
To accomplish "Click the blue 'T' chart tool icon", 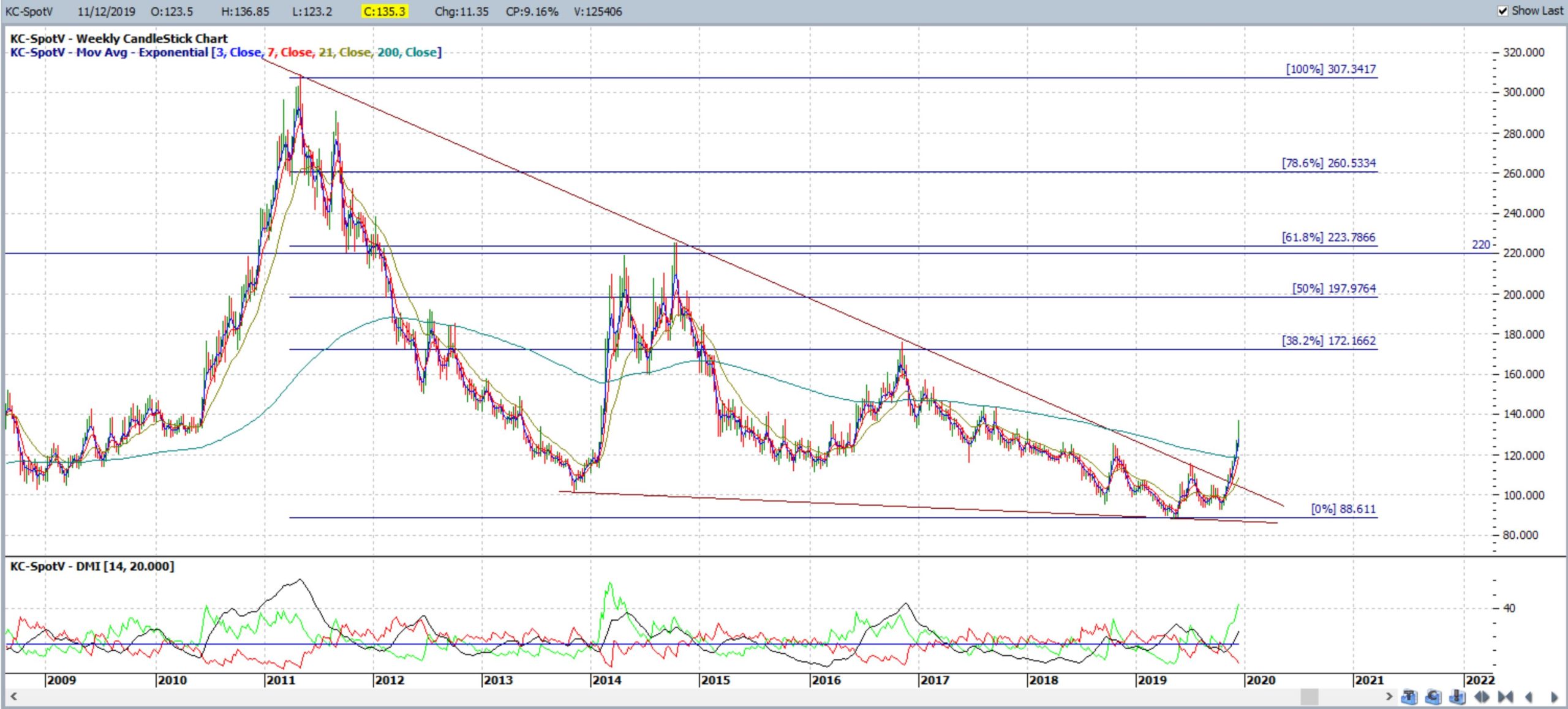I will pyautogui.click(x=1409, y=697).
